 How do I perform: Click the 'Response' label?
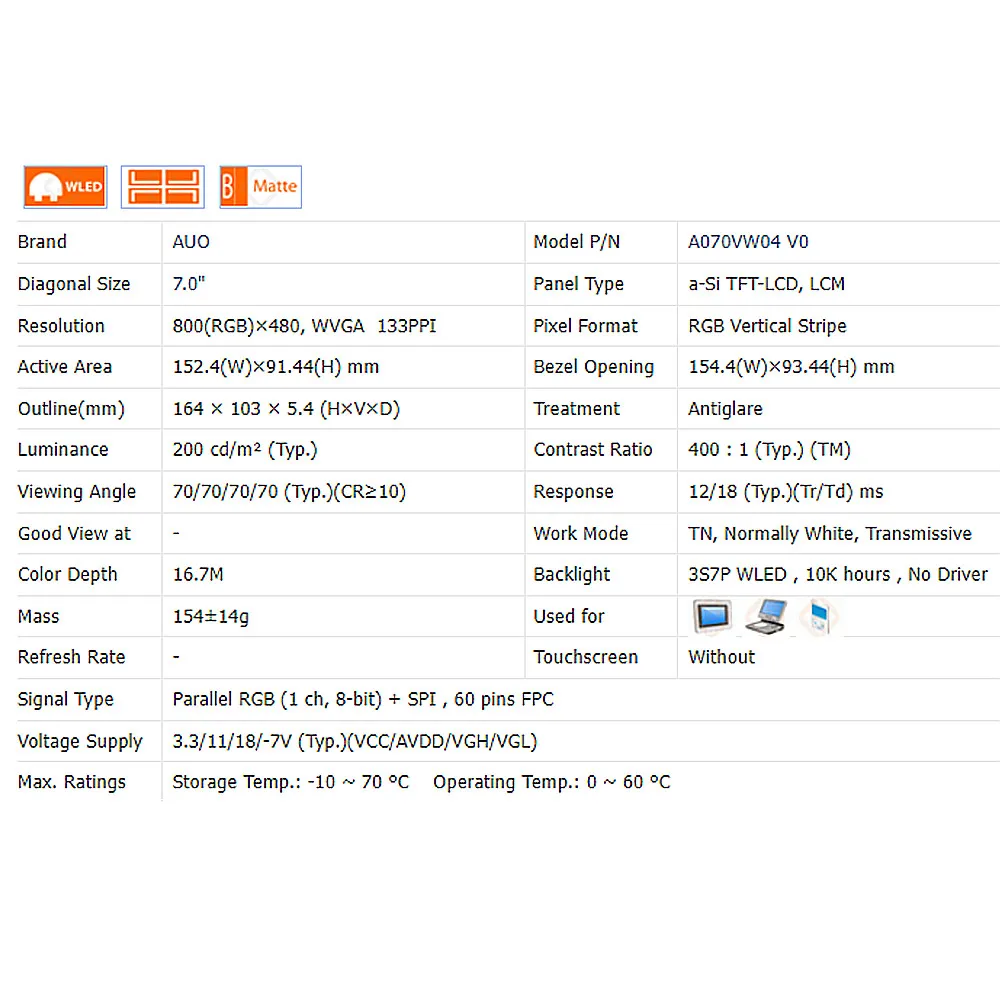[573, 492]
